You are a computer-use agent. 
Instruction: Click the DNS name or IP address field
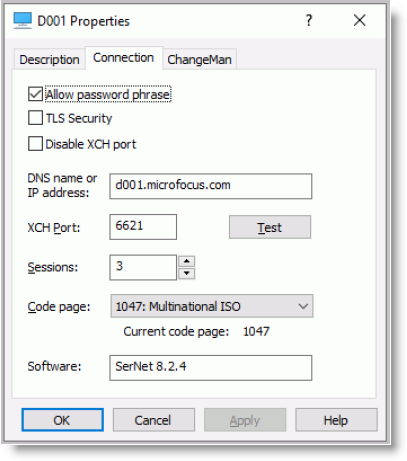click(211, 186)
